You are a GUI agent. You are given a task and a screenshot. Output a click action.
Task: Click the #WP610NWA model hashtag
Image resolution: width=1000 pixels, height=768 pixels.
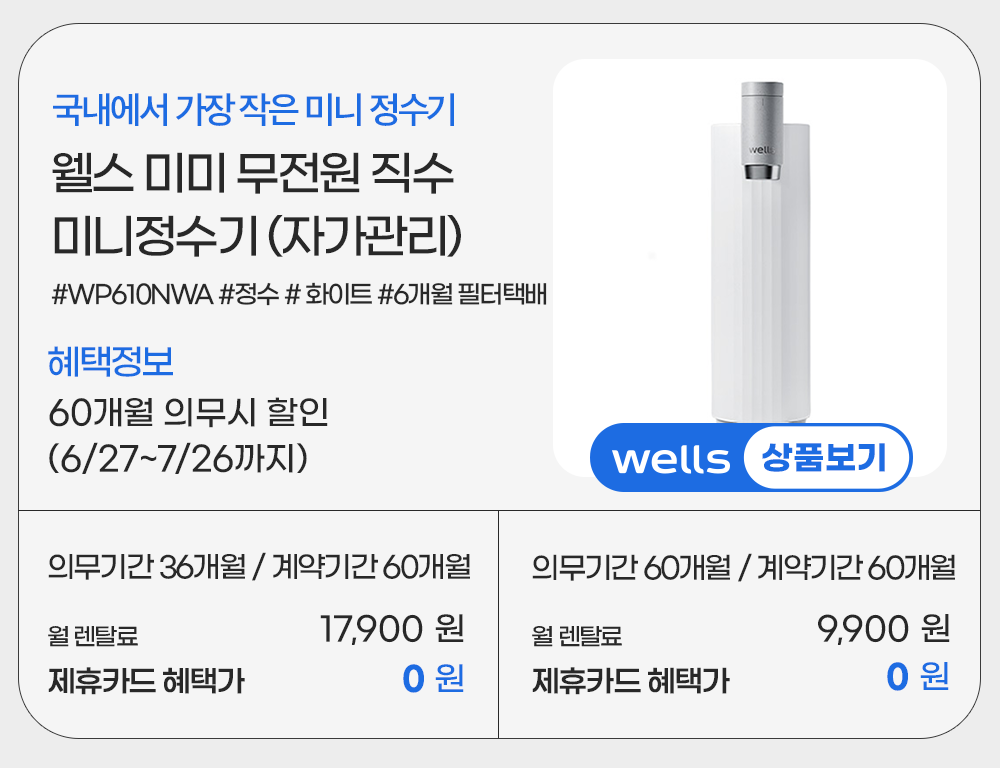tap(131, 295)
